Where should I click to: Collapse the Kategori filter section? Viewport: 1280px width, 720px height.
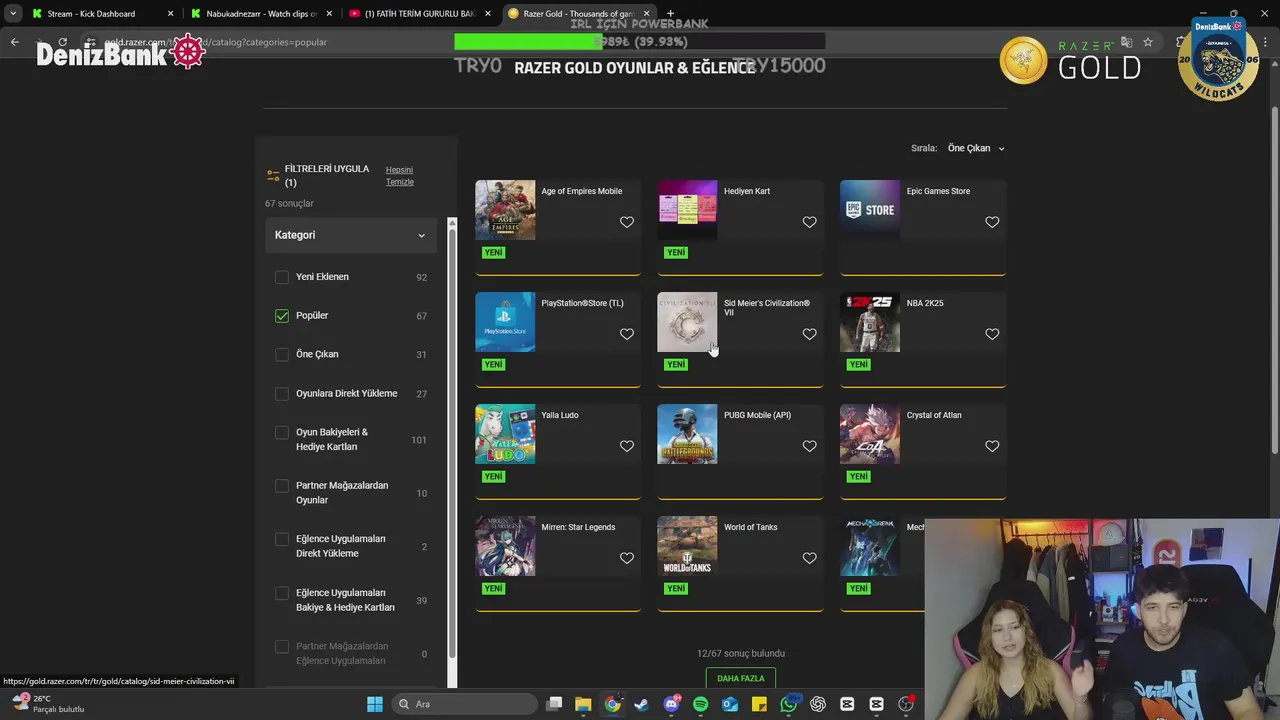pos(350,235)
